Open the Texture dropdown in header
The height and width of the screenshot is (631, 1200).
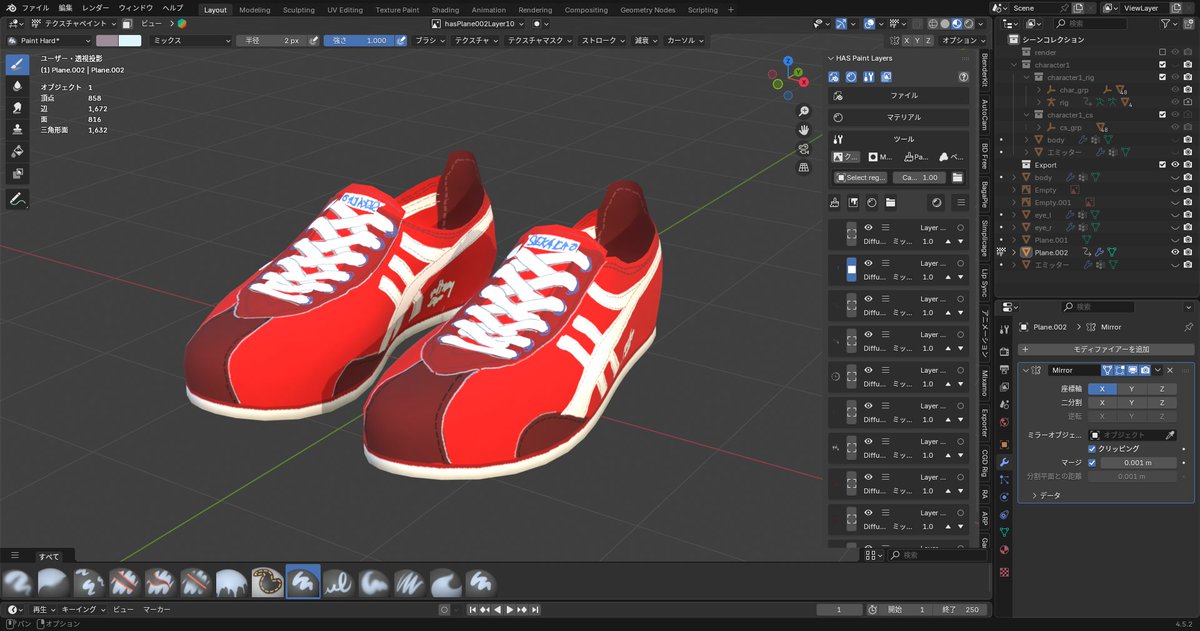(475, 41)
